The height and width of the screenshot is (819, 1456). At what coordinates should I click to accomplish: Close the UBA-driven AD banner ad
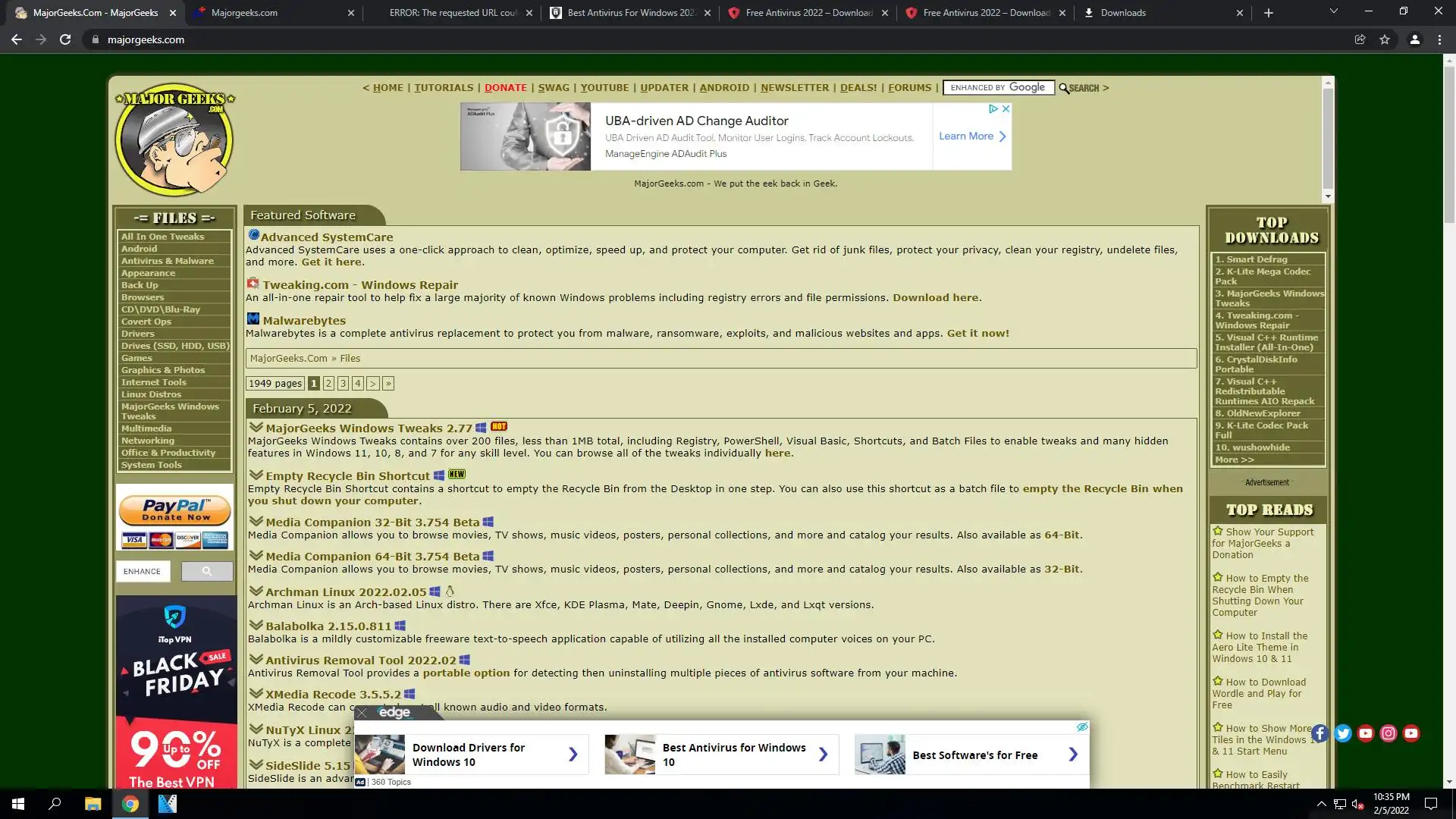tap(1006, 109)
